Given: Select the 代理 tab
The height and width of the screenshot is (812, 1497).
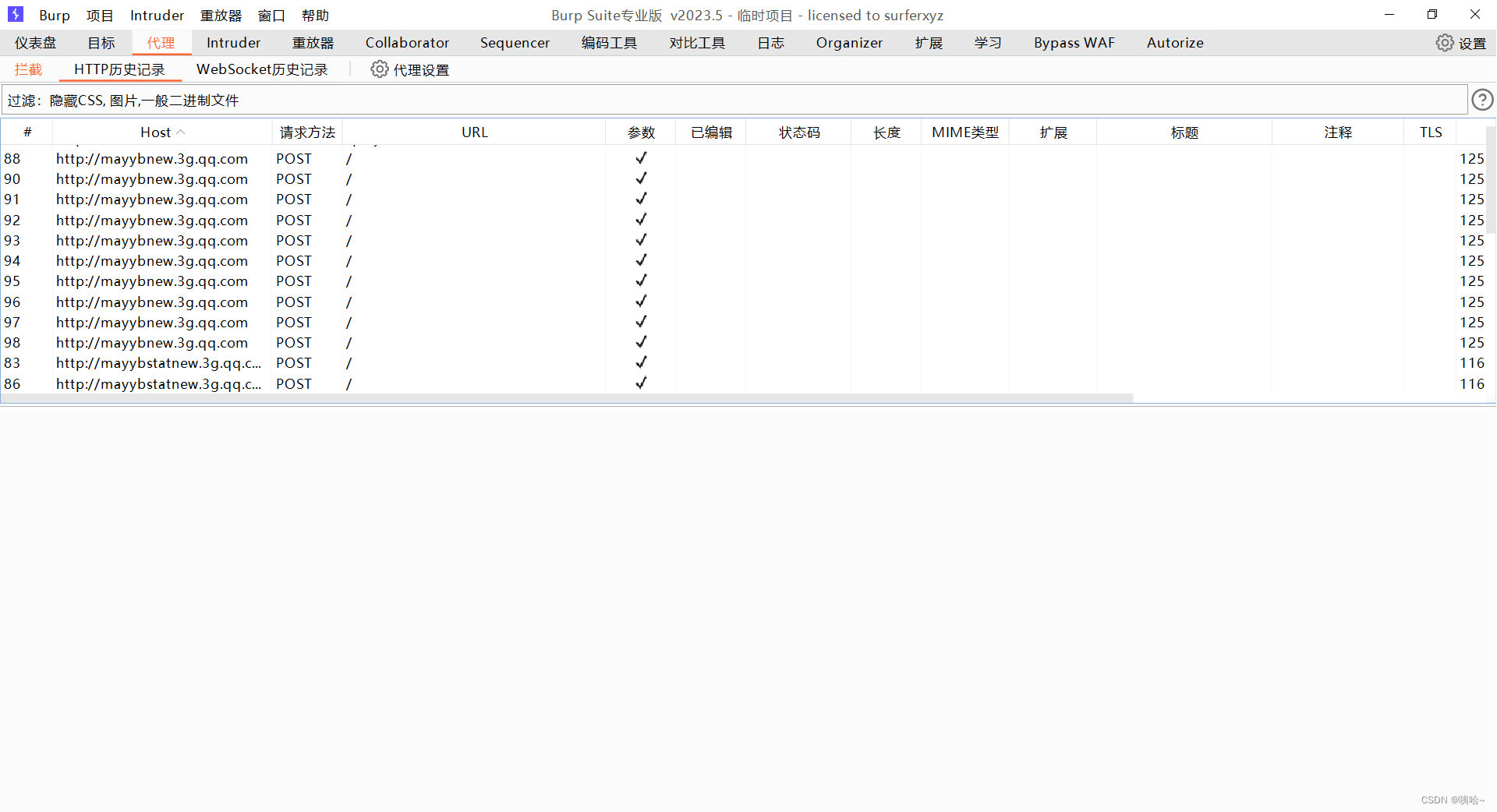Looking at the screenshot, I should (161, 43).
